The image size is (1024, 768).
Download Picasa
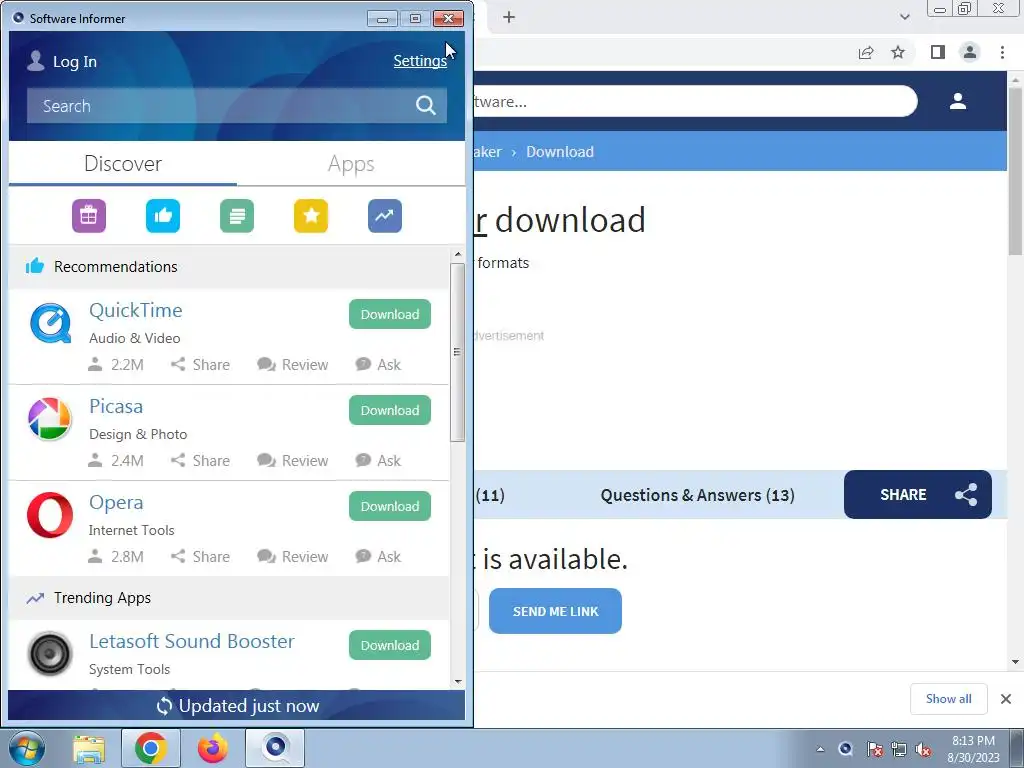click(390, 410)
